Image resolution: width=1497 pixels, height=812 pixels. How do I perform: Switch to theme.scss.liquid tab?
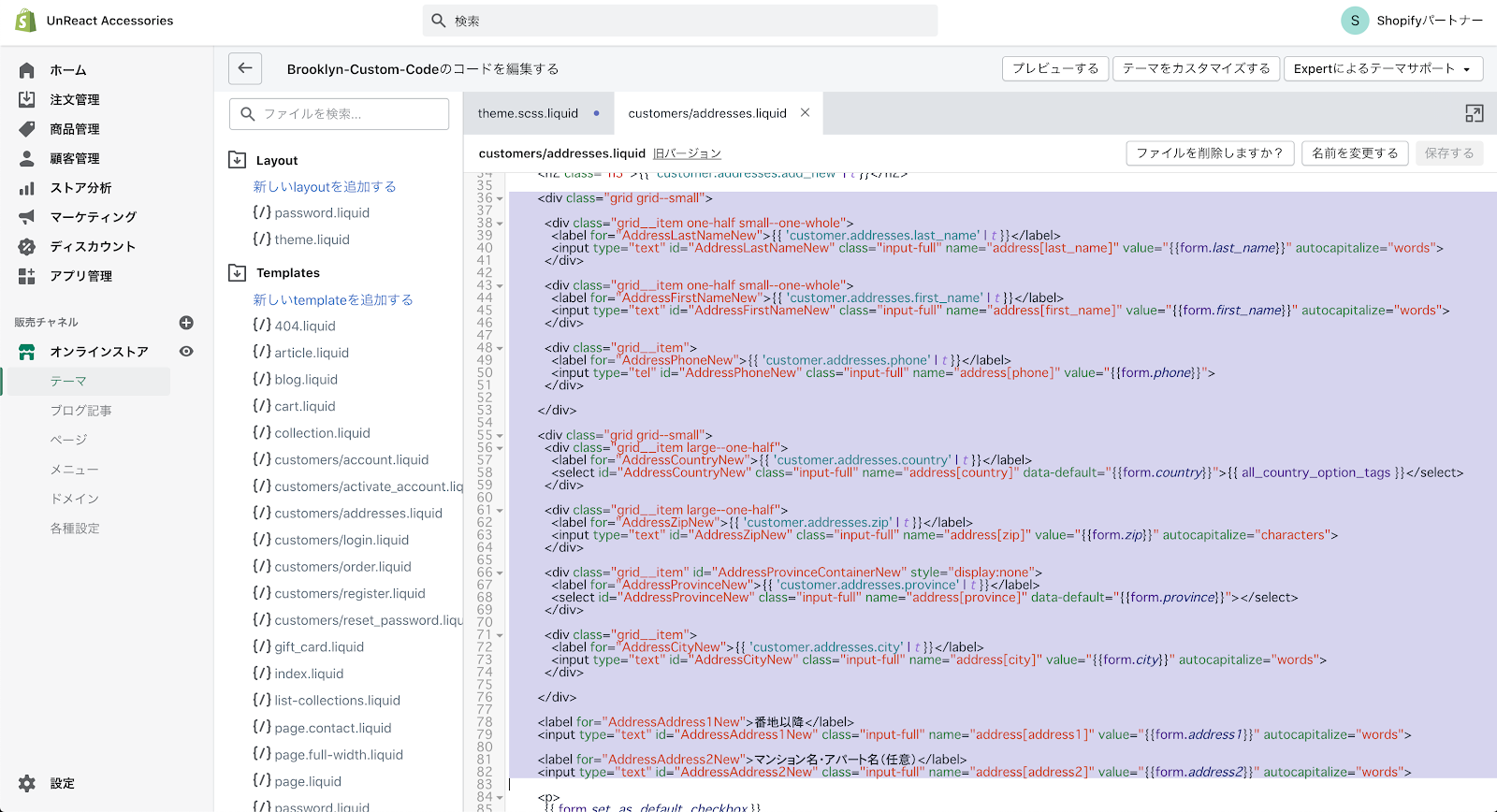click(x=528, y=113)
